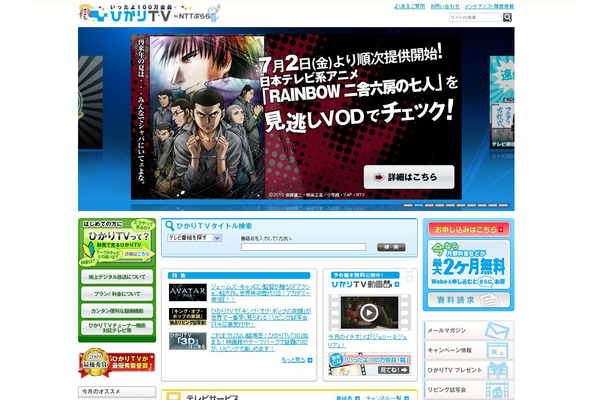The height and width of the screenshot is (400, 610).
Task: Click the envelope icon for メールマガジン
Action: (x=497, y=330)
